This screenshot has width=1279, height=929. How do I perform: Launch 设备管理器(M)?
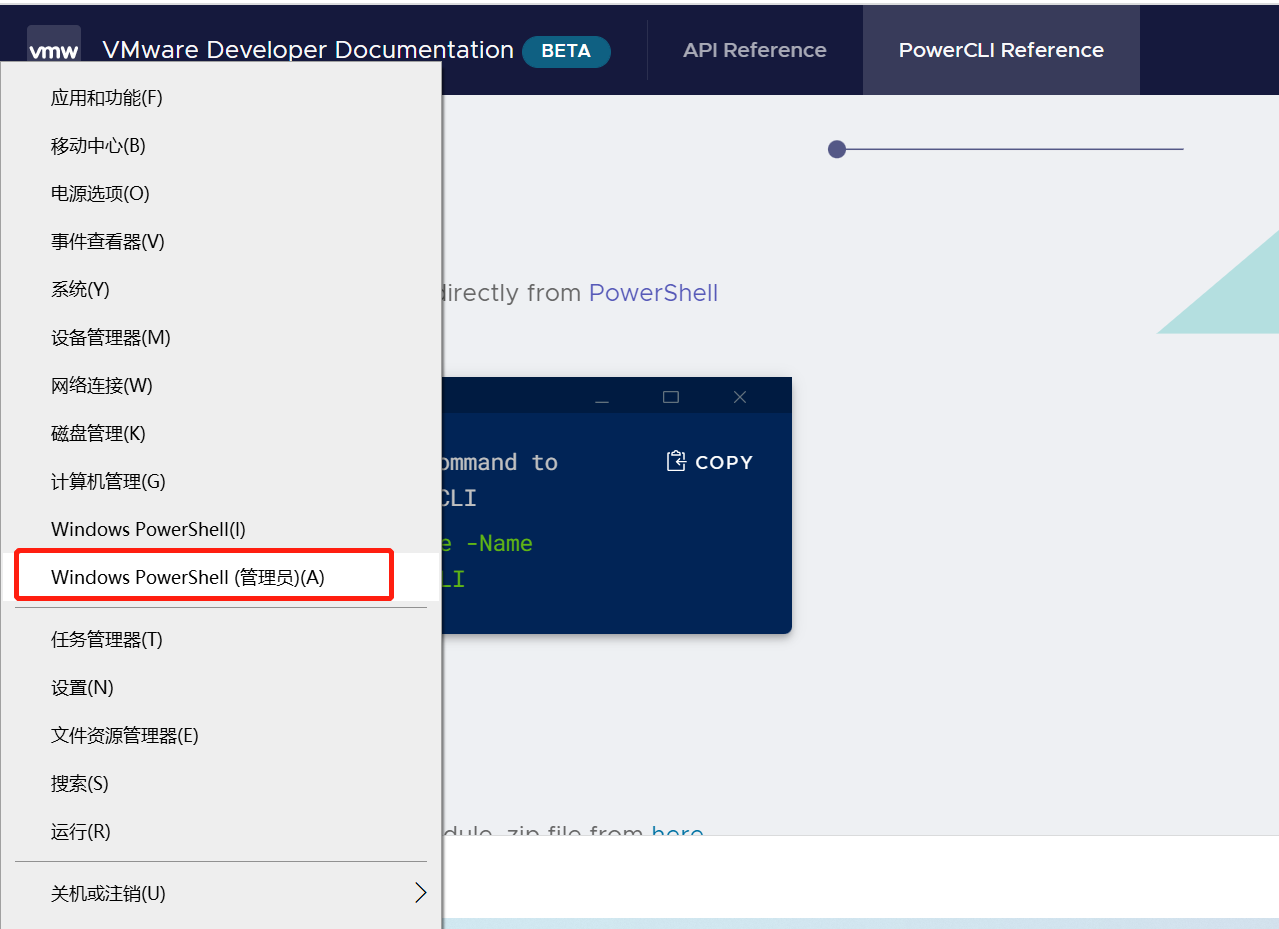(x=220, y=337)
